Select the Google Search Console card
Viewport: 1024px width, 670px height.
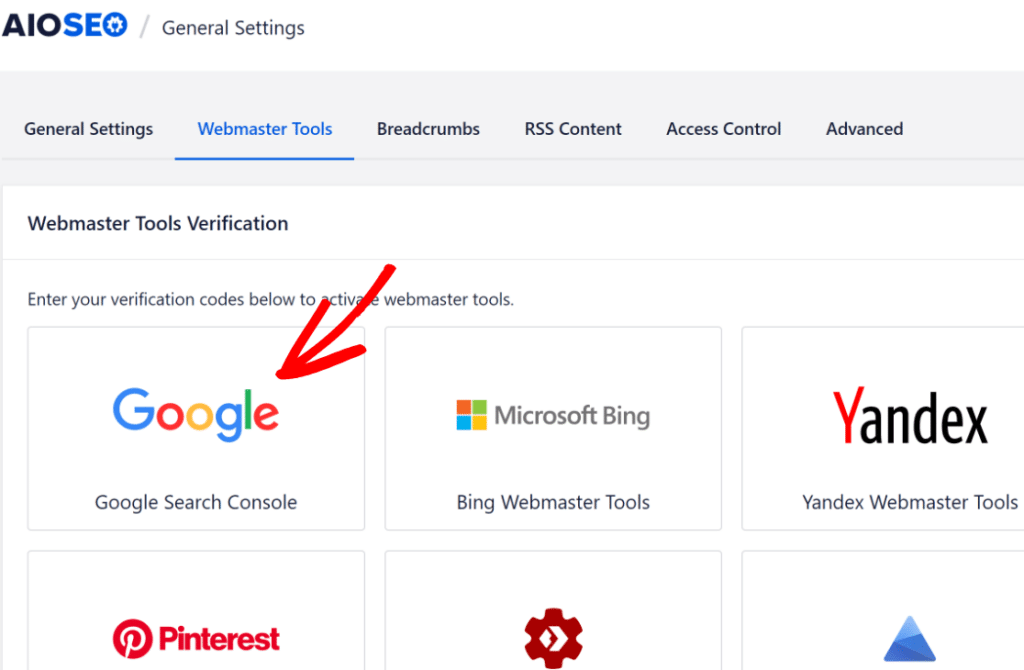195,428
